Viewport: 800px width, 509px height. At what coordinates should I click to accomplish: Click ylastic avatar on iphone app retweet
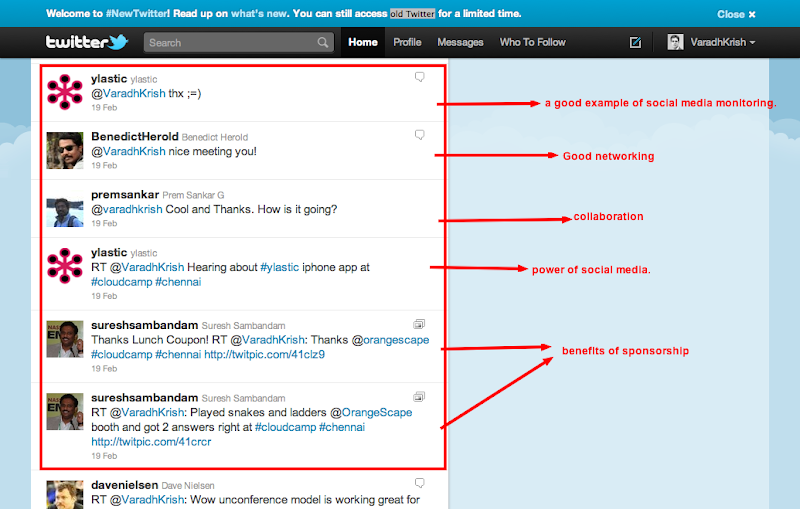(x=65, y=266)
